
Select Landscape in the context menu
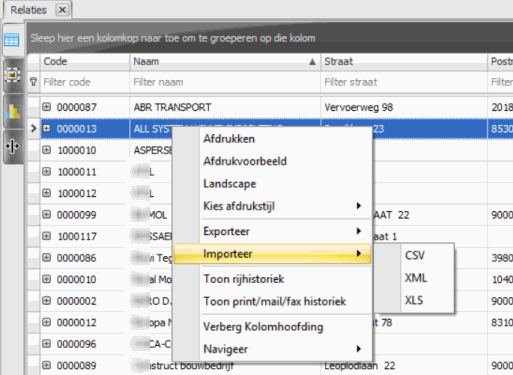coord(272,184)
